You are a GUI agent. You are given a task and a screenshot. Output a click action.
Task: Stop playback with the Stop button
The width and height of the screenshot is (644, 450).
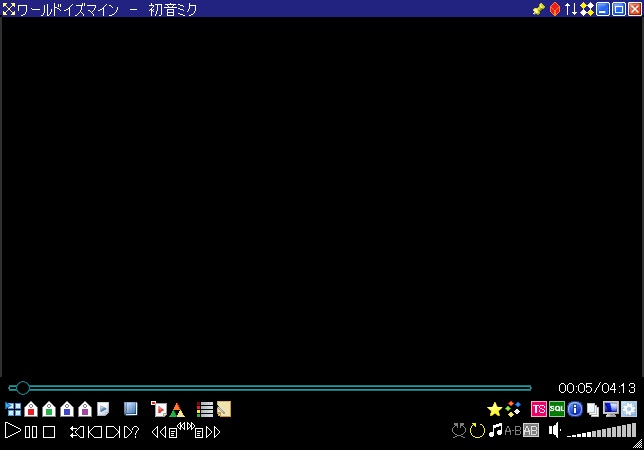[49, 432]
